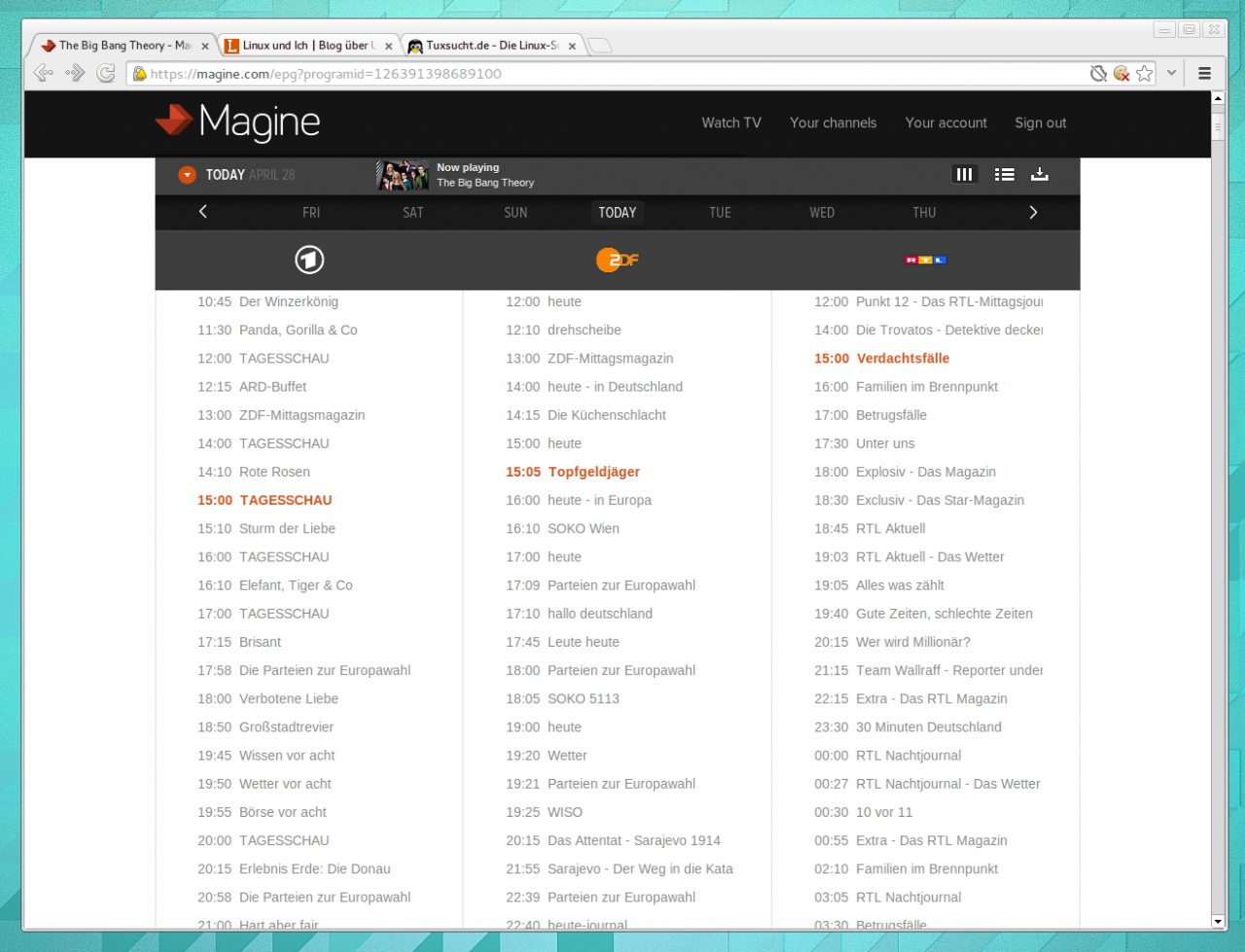Switch to The Big Bang Theory tab
Viewport: 1245px width, 952px height.
coord(124,46)
